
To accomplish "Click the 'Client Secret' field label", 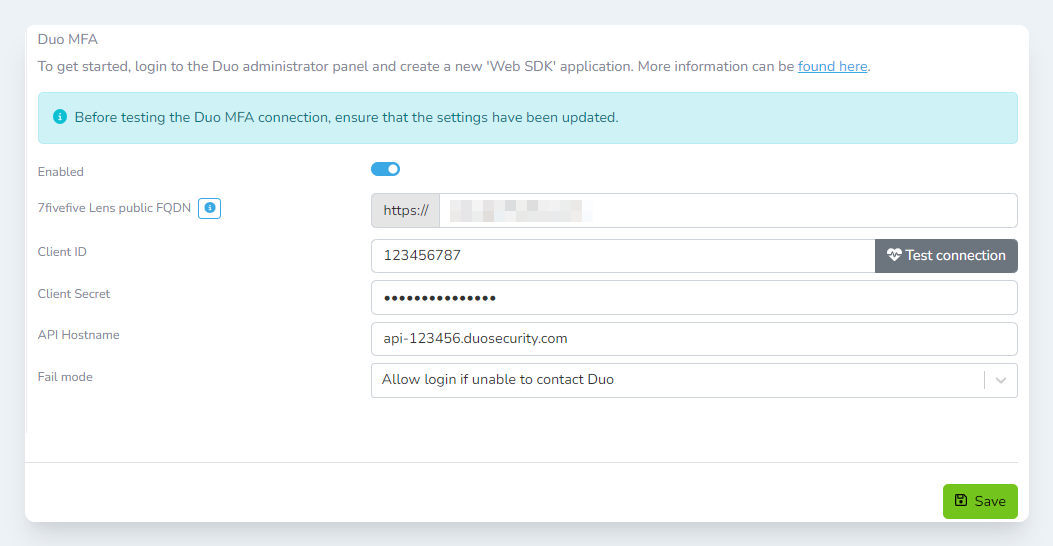I will [74, 294].
